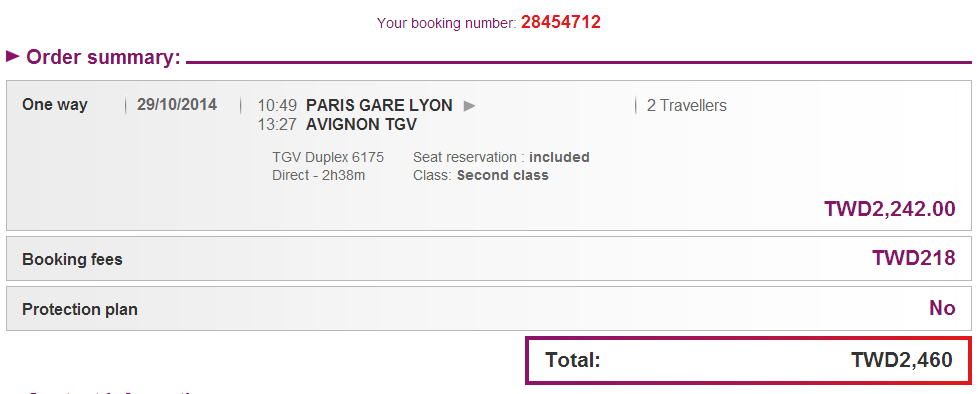Click the total amount TWD2,460

point(902,360)
